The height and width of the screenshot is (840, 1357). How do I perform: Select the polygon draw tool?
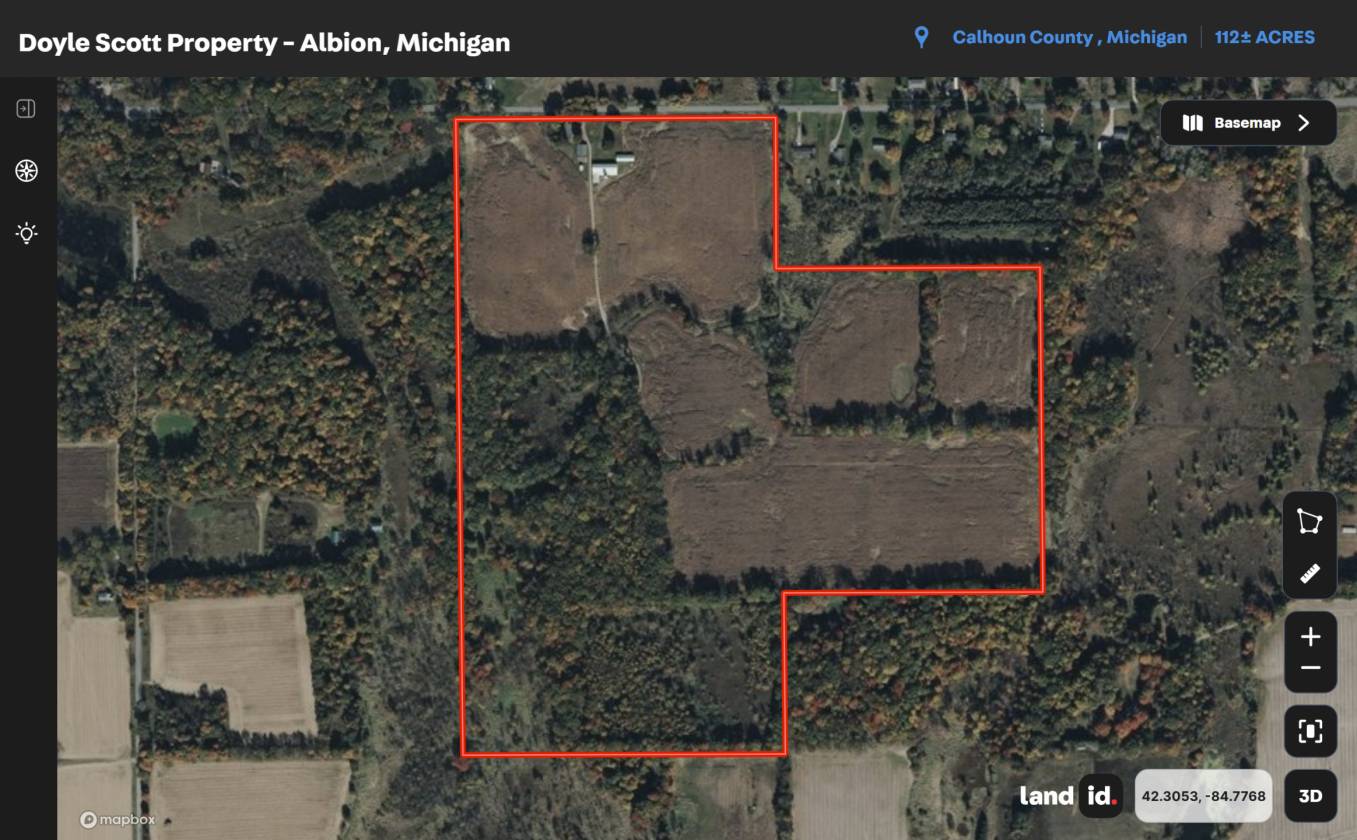1310,521
